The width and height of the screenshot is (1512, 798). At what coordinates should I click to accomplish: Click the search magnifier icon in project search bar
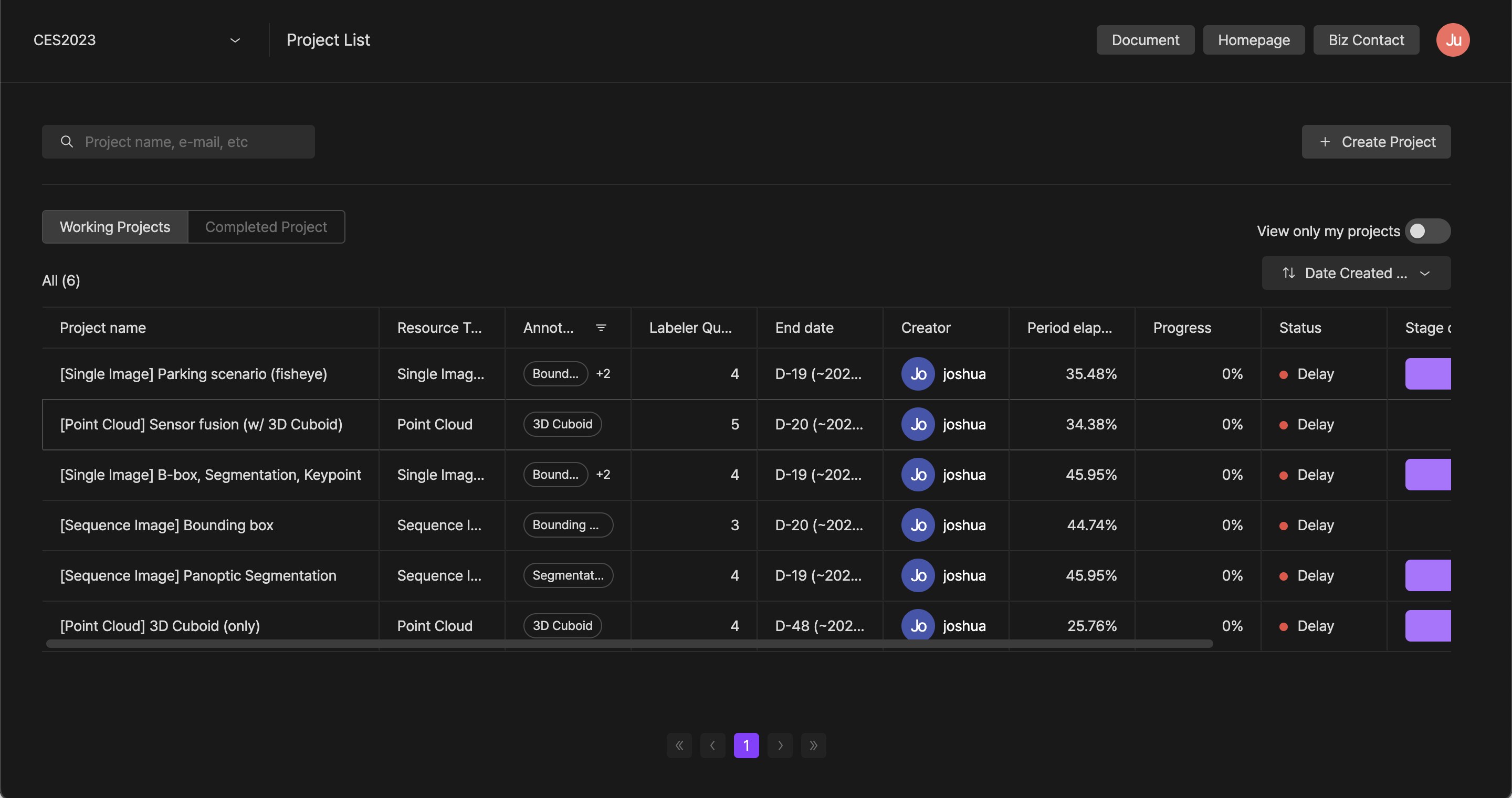65,141
